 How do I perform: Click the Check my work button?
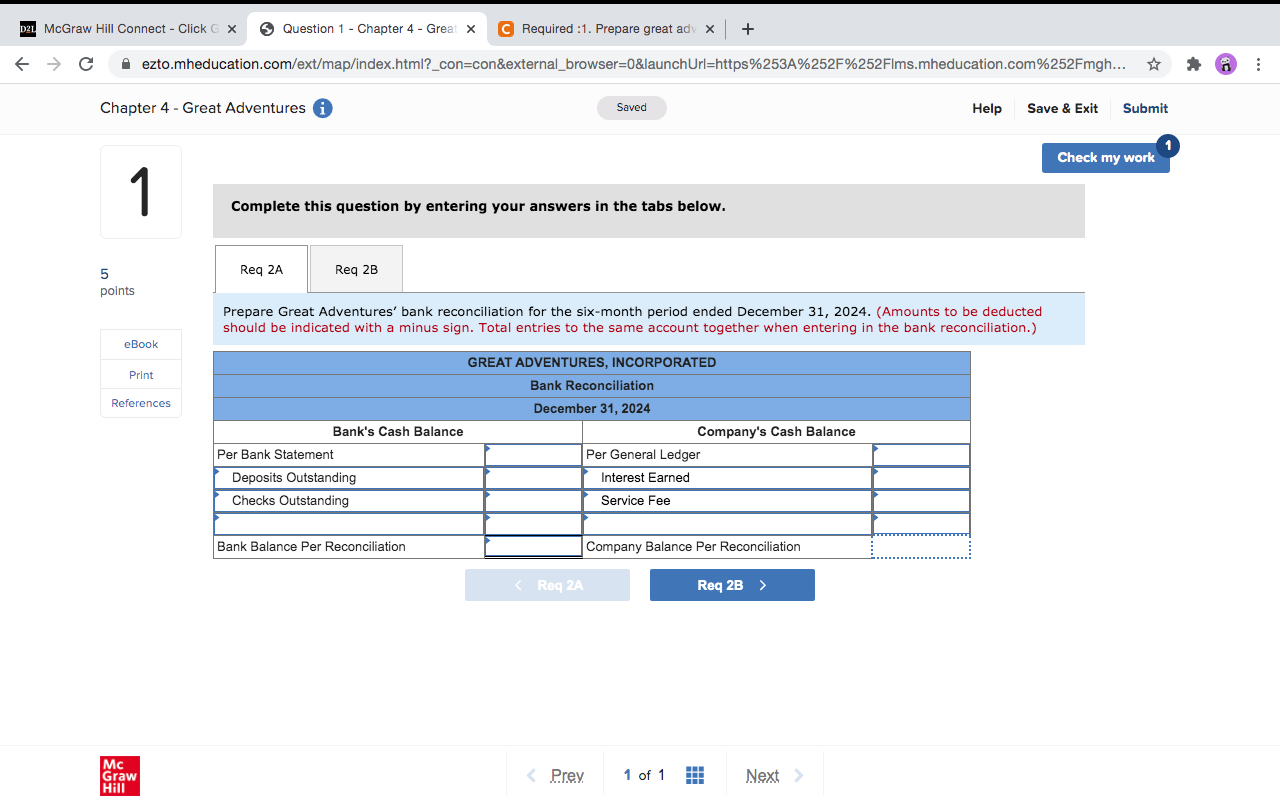1106,158
